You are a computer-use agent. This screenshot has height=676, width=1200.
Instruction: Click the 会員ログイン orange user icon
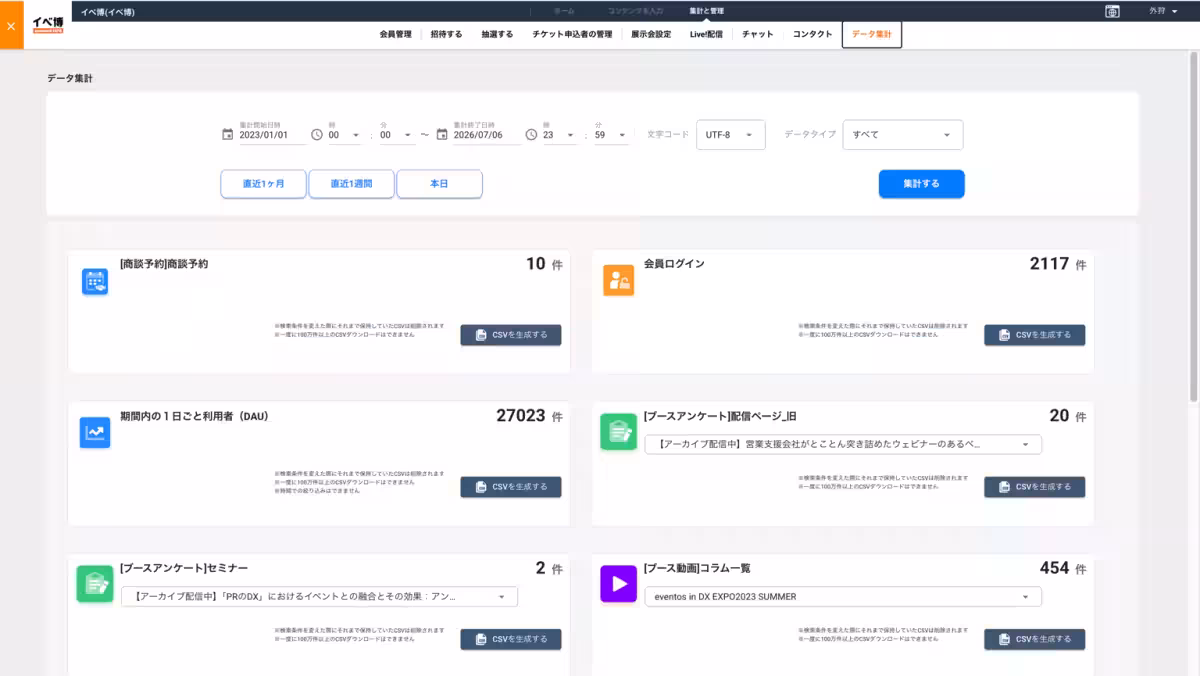619,281
